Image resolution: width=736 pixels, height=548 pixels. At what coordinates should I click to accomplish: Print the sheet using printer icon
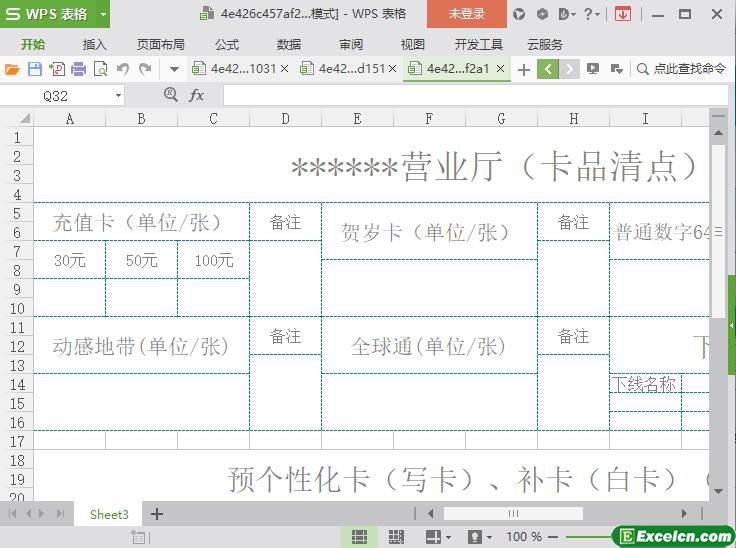tap(78, 69)
